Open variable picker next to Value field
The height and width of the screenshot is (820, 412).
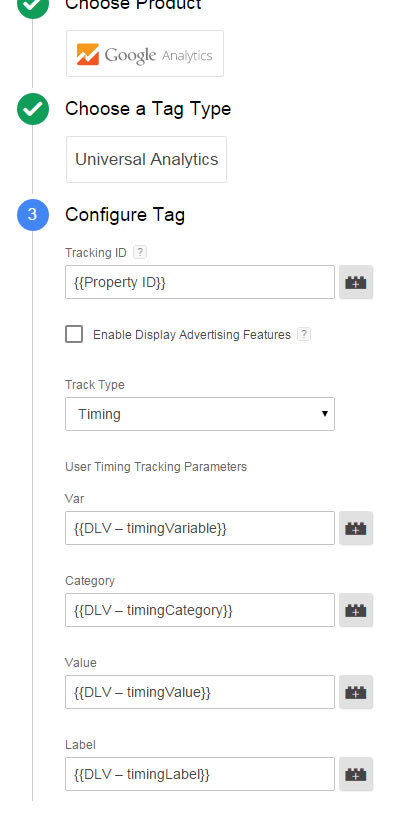click(x=356, y=692)
